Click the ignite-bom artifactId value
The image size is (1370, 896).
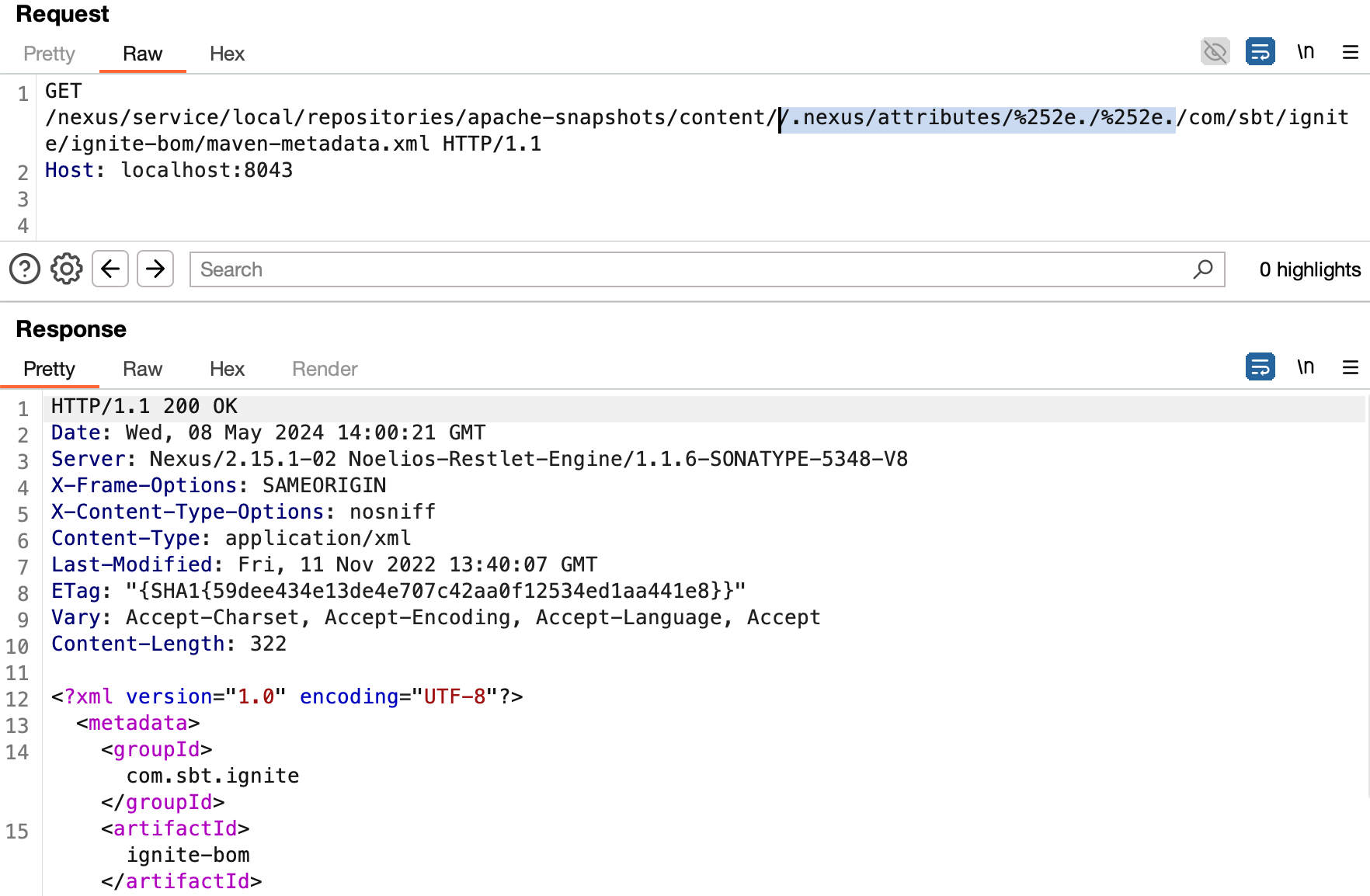tap(188, 855)
